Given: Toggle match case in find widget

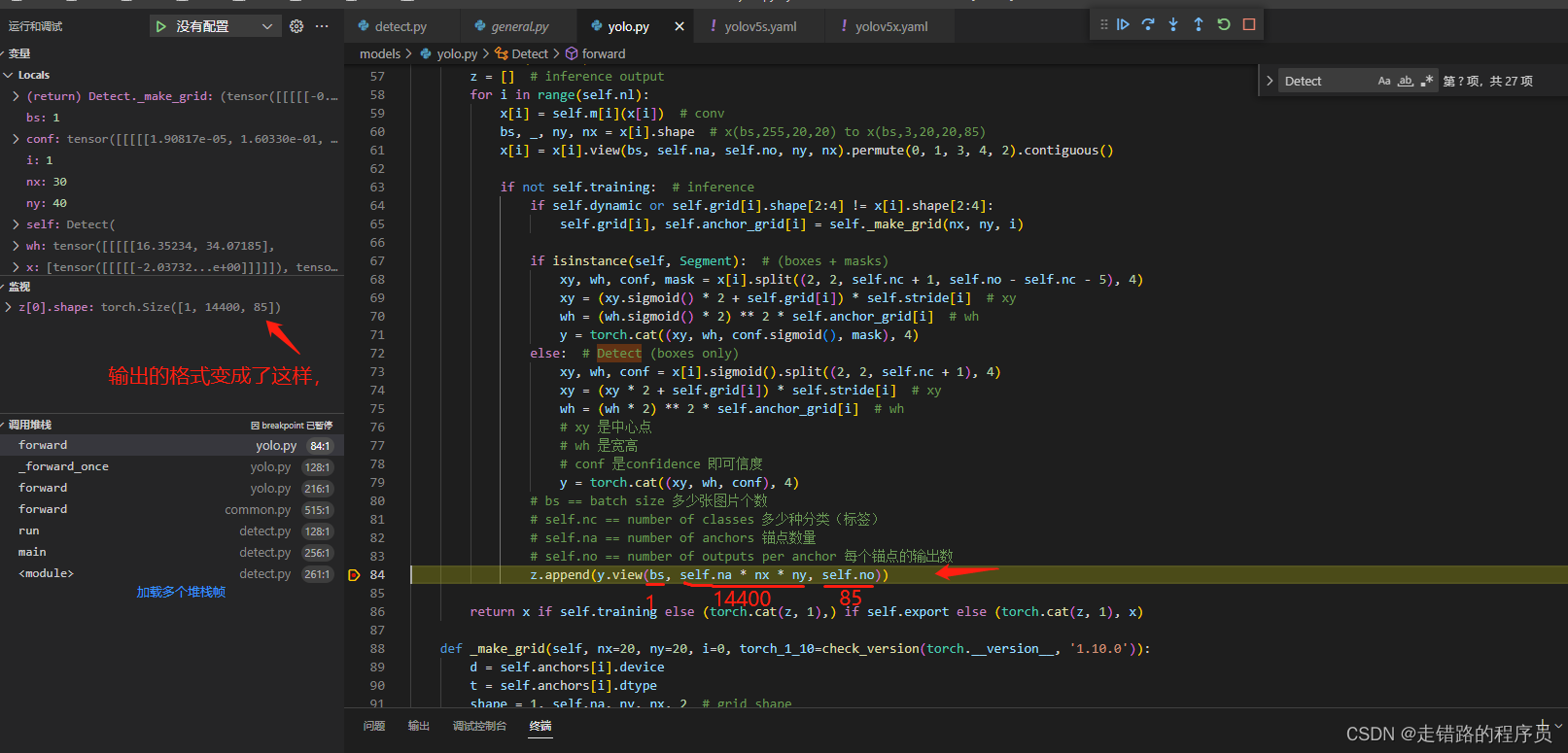Looking at the screenshot, I should (x=1384, y=81).
